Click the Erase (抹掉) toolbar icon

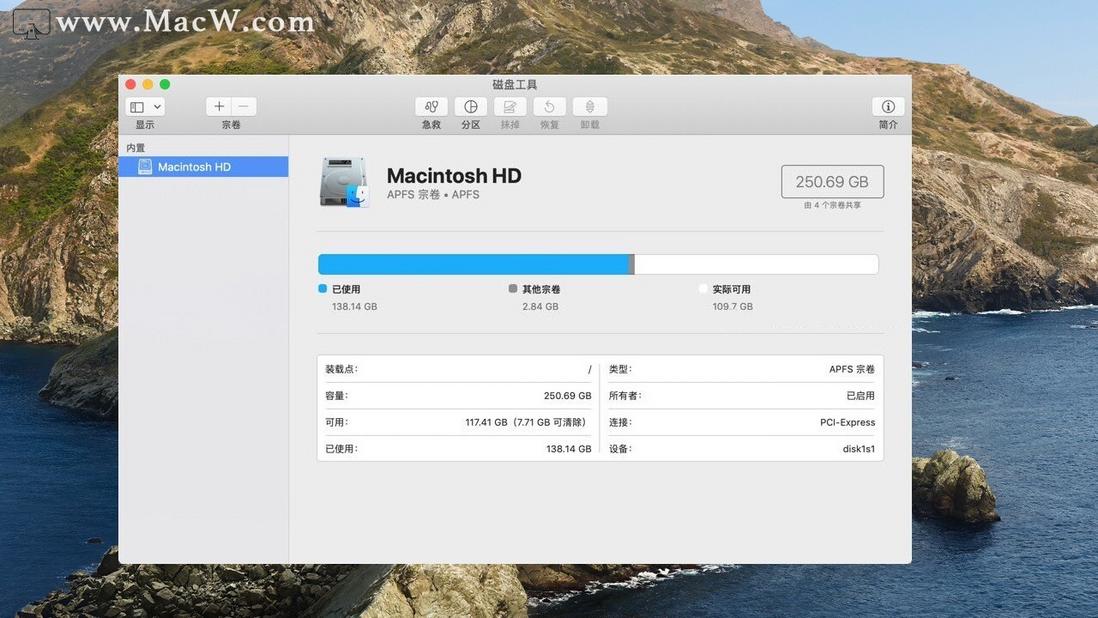[510, 106]
